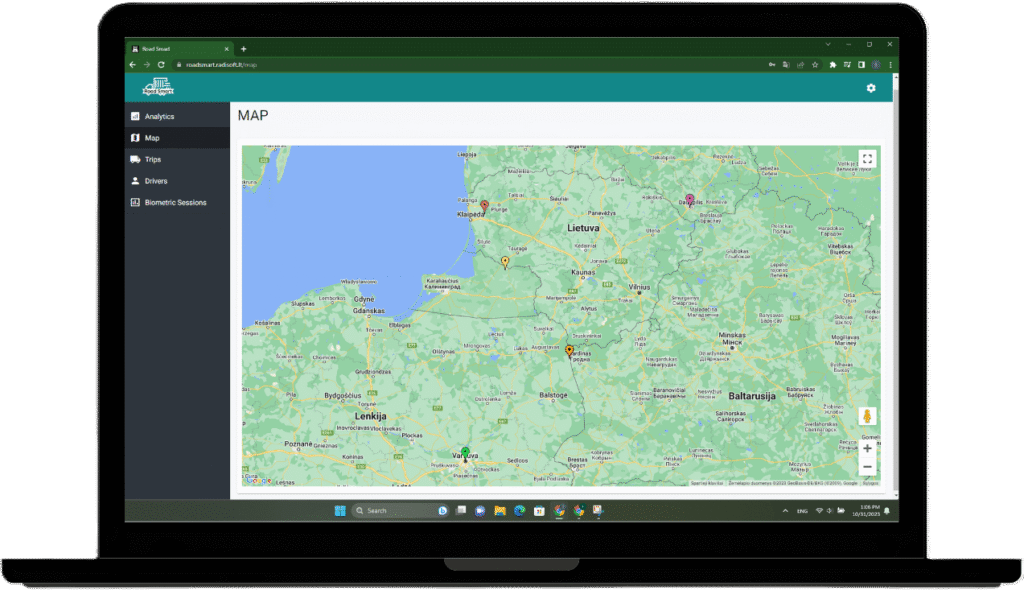The width and height of the screenshot is (1024, 590).
Task: Open the Analytics page in the sidebar
Action: click(159, 117)
